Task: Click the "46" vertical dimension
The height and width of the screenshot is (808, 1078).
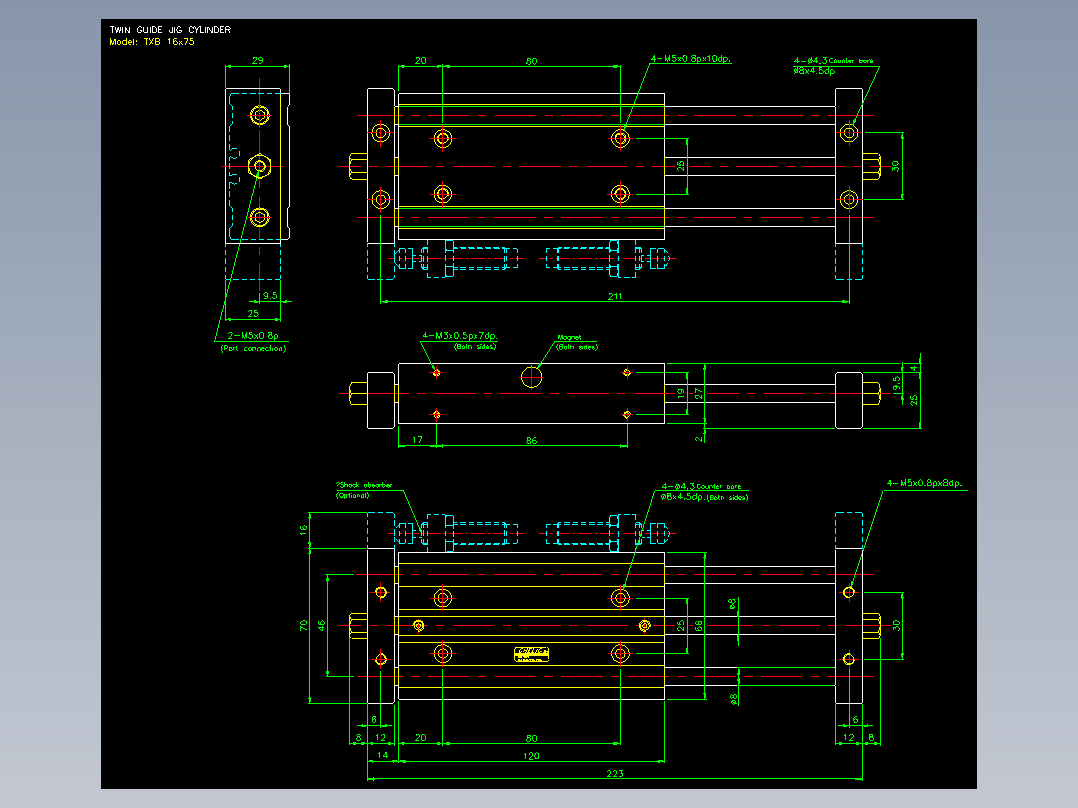Action: click(321, 625)
